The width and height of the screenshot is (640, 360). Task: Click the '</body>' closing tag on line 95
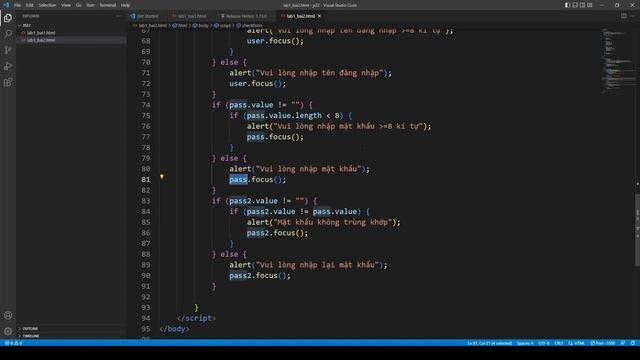pyautogui.click(x=175, y=329)
